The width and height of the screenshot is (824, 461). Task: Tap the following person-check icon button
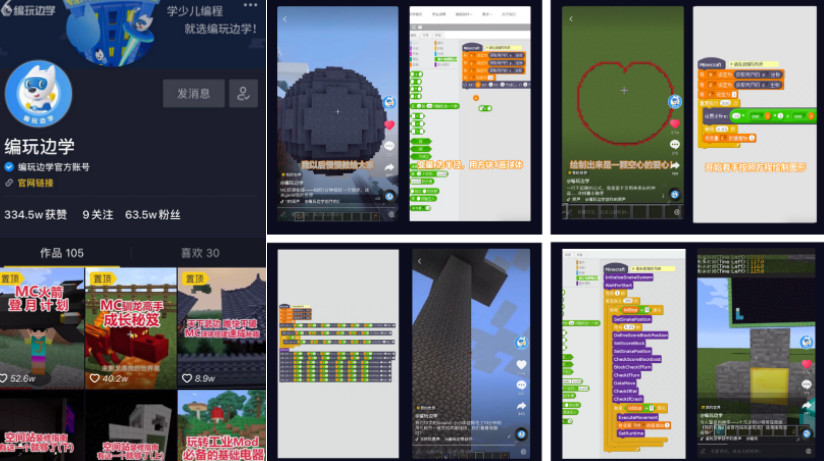[x=243, y=94]
